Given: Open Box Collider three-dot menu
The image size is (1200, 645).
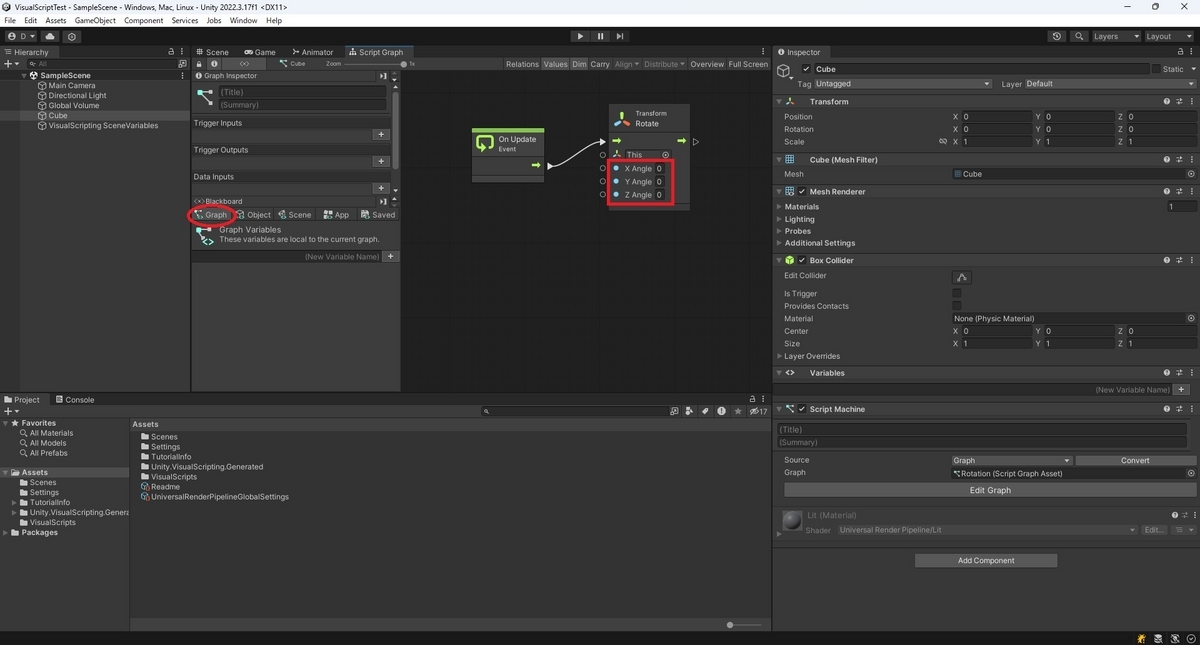Looking at the screenshot, I should click(1190, 260).
